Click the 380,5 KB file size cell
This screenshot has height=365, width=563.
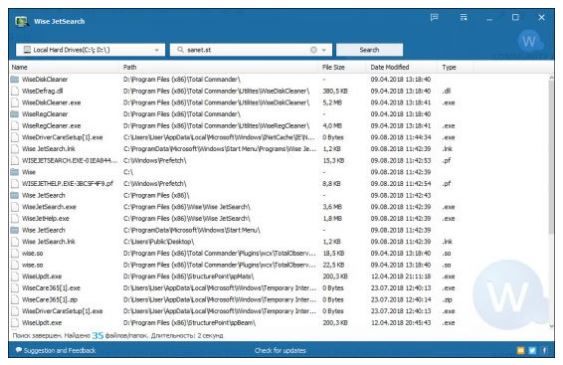tap(335, 91)
